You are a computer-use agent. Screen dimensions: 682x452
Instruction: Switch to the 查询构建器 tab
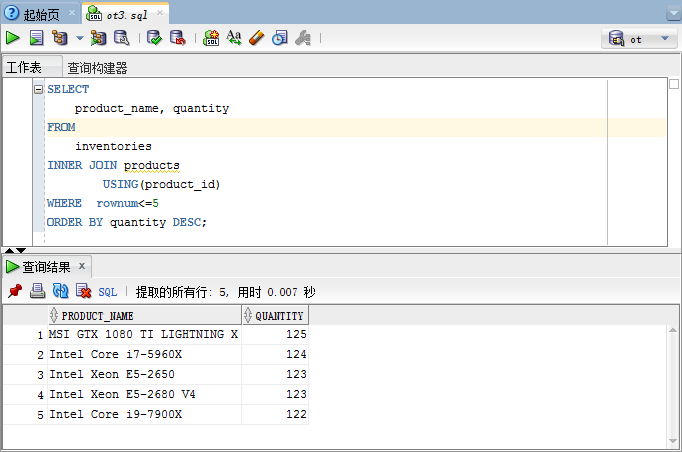[x=97, y=68]
